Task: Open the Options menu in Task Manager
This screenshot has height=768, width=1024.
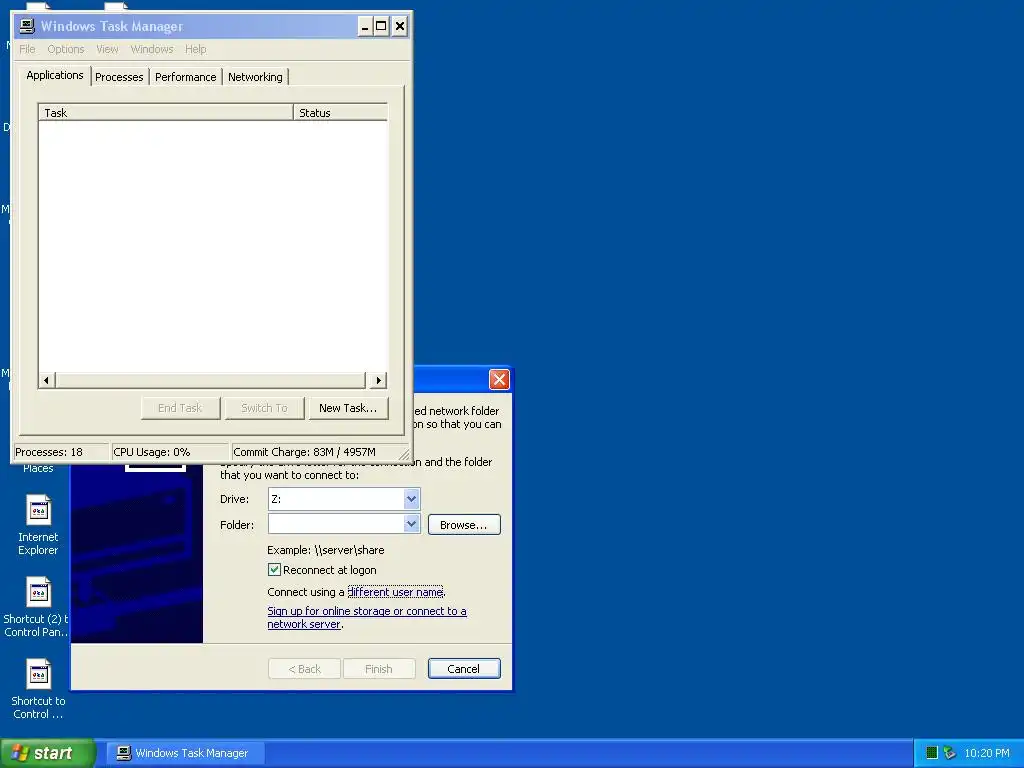Action: tap(66, 49)
